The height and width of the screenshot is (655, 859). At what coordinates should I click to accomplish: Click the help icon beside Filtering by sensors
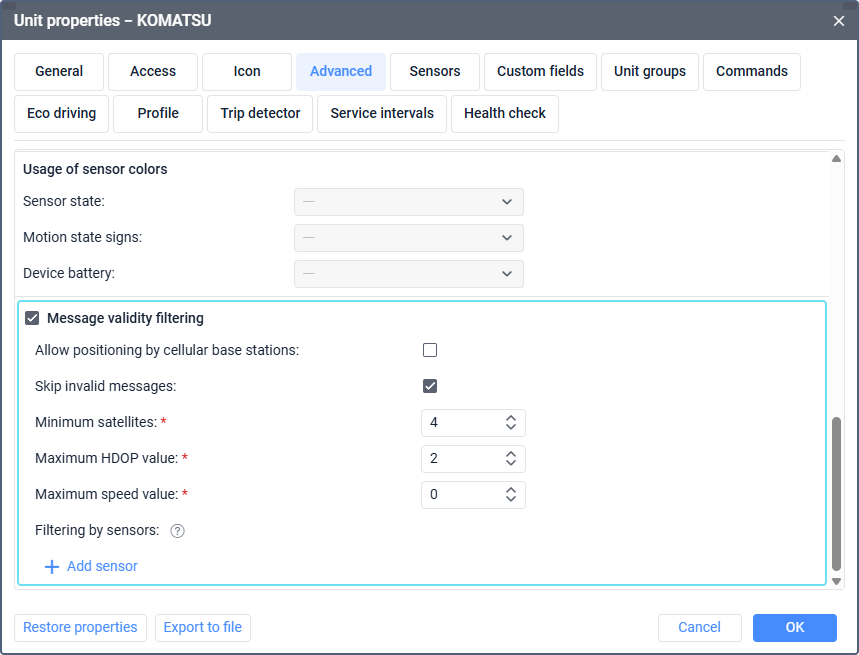click(178, 531)
